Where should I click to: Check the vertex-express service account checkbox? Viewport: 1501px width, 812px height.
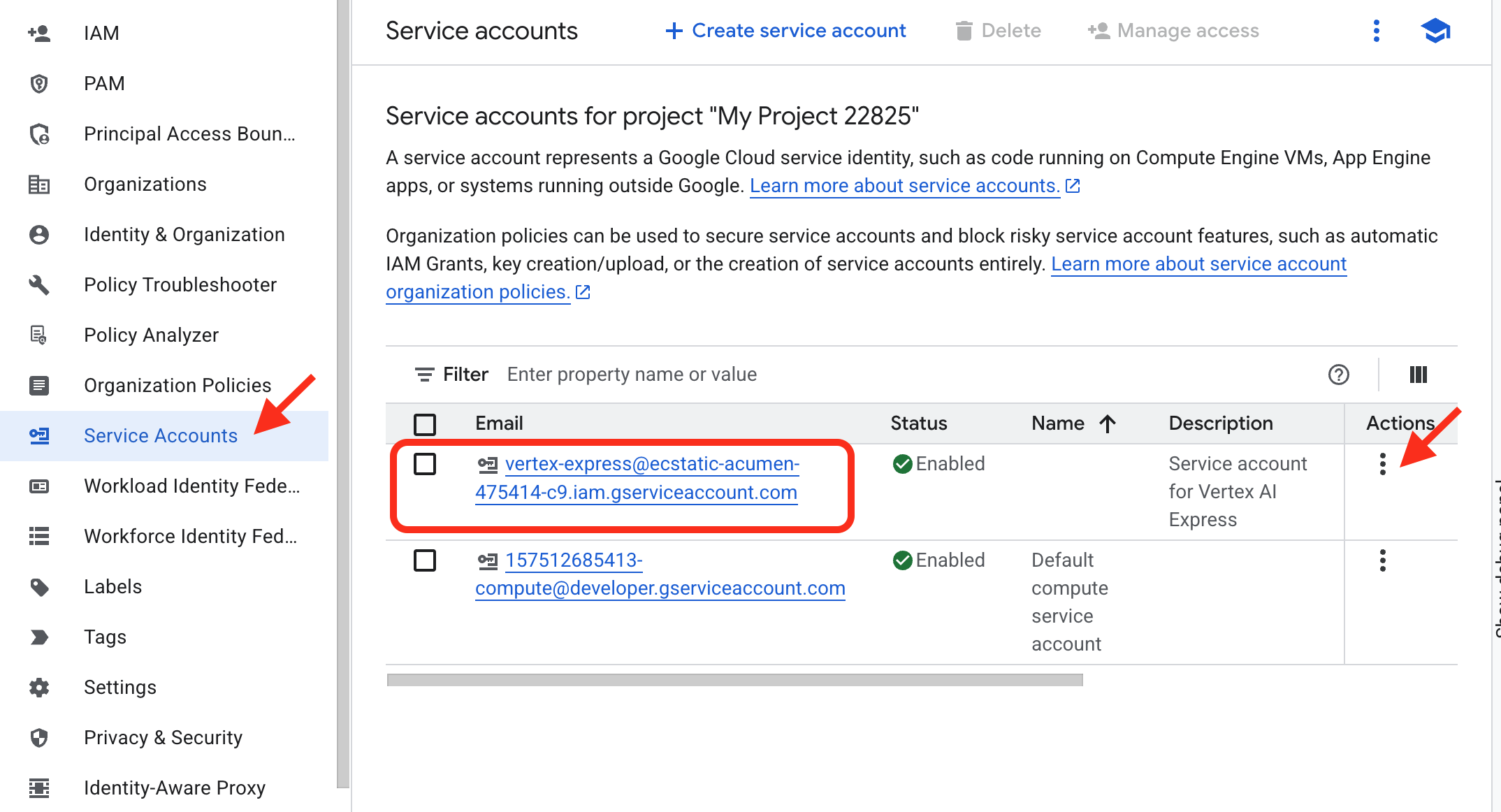tap(424, 464)
